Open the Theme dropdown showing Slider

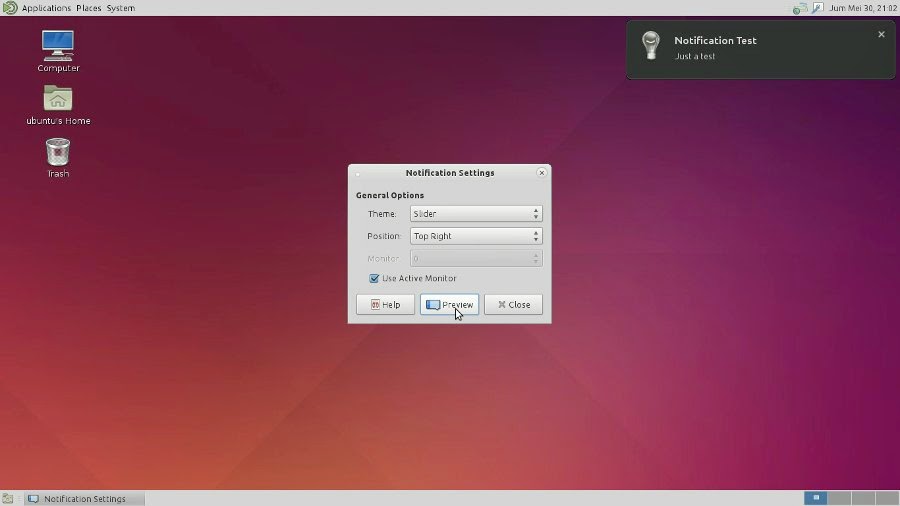click(x=476, y=213)
